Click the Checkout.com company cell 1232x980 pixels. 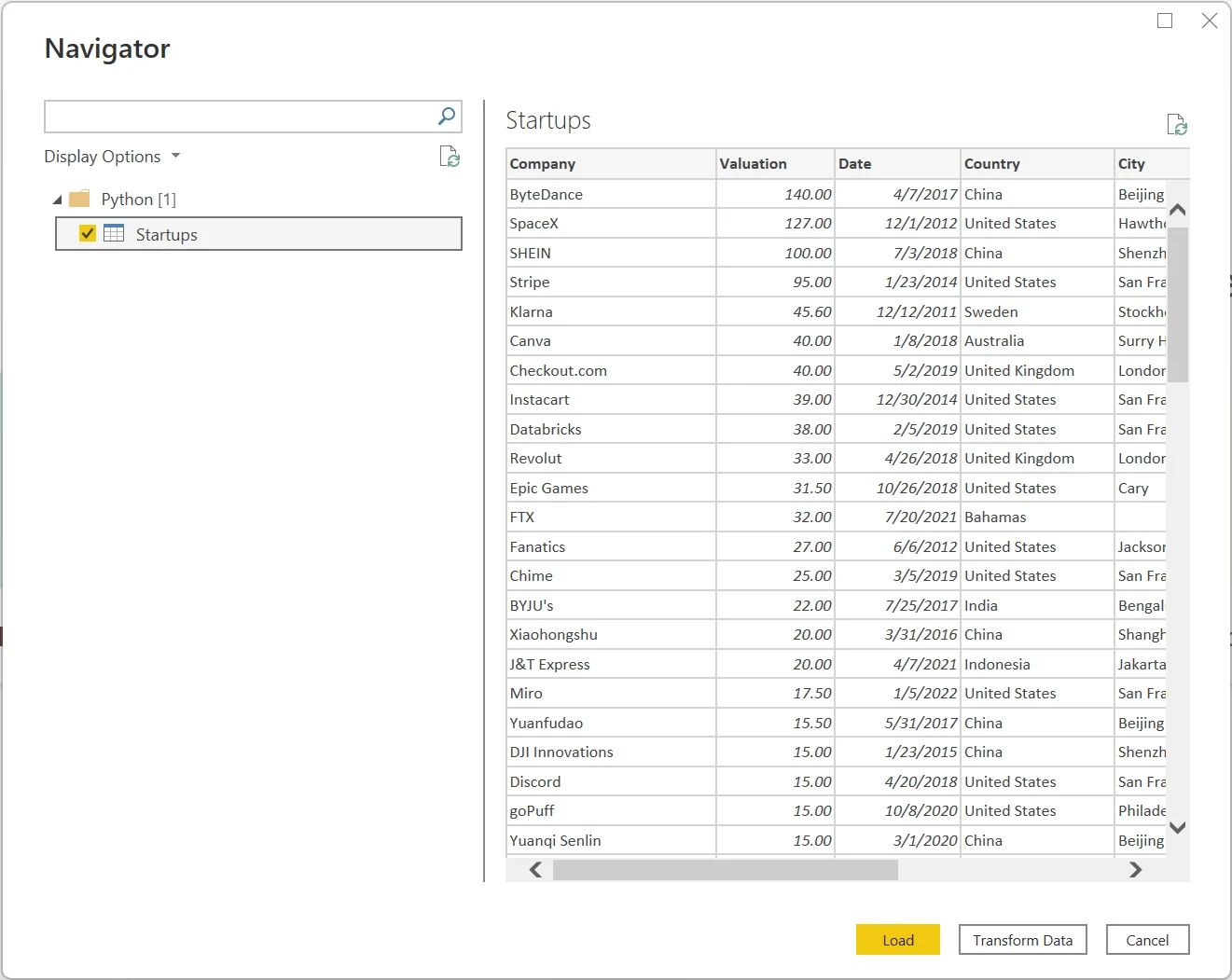pos(611,370)
